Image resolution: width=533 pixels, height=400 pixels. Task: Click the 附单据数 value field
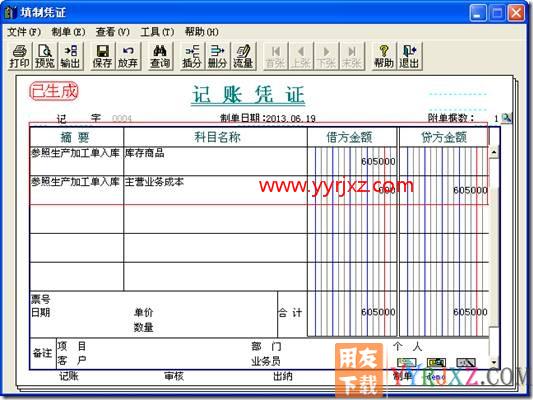(x=496, y=118)
